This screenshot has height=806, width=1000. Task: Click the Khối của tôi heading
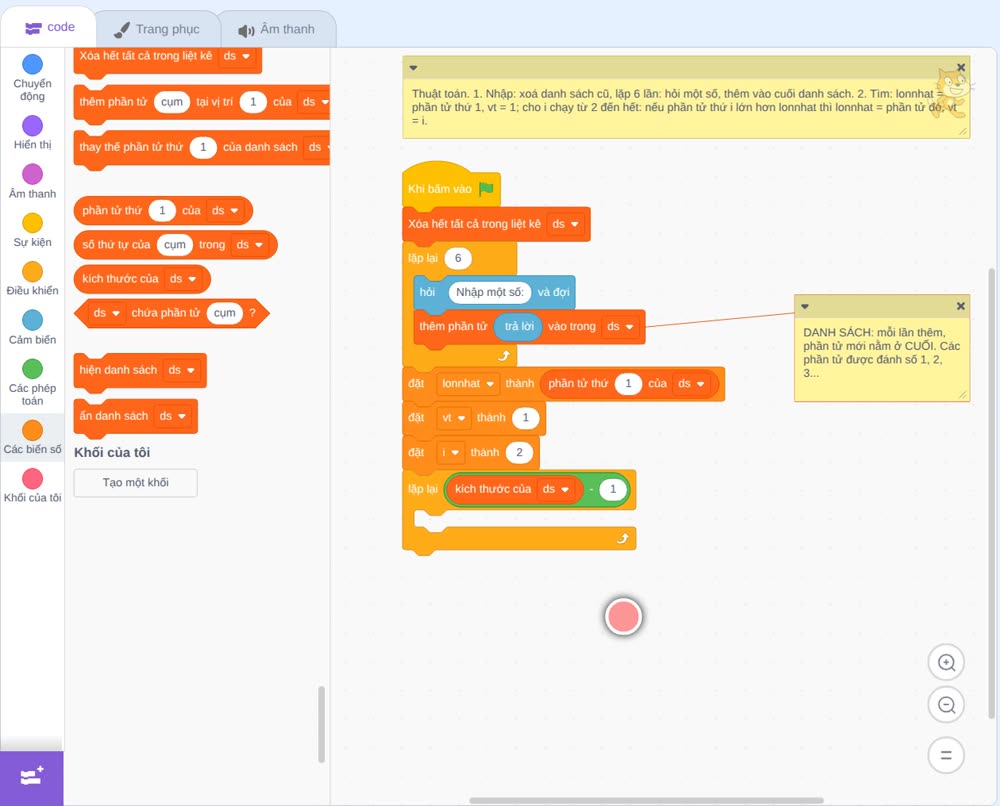click(x=112, y=453)
